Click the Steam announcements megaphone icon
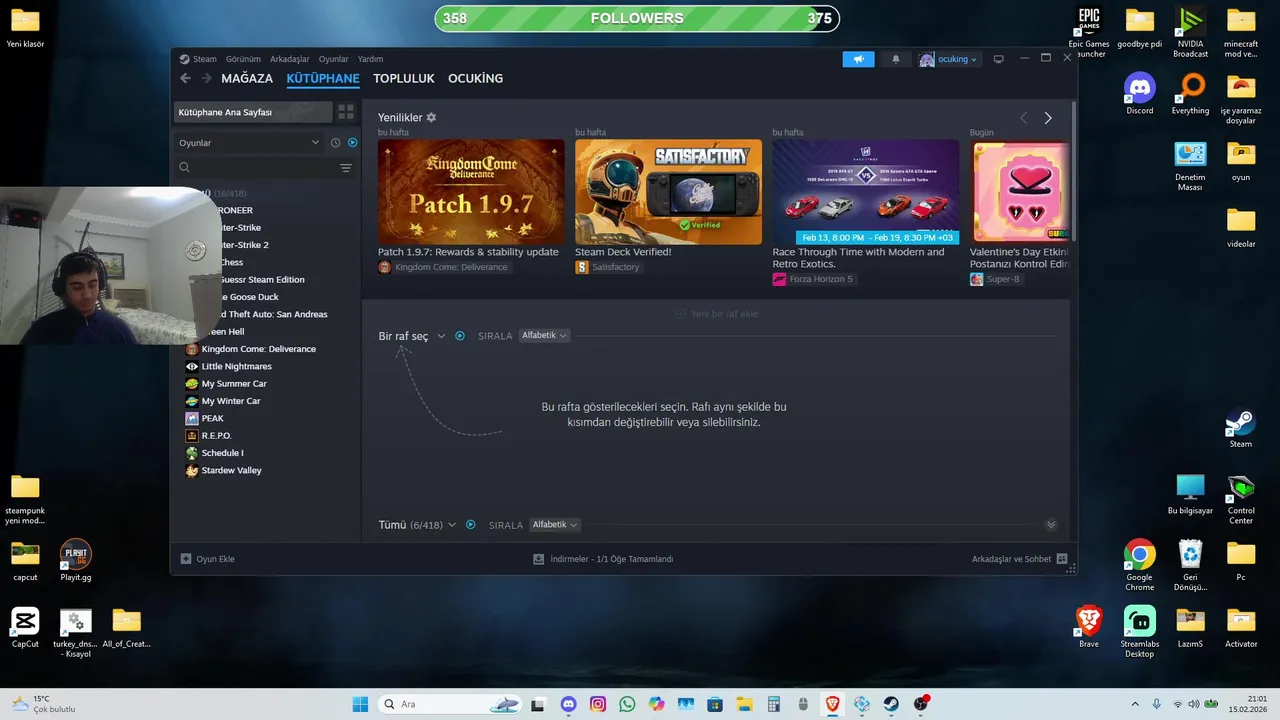The height and width of the screenshot is (720, 1280). (858, 59)
